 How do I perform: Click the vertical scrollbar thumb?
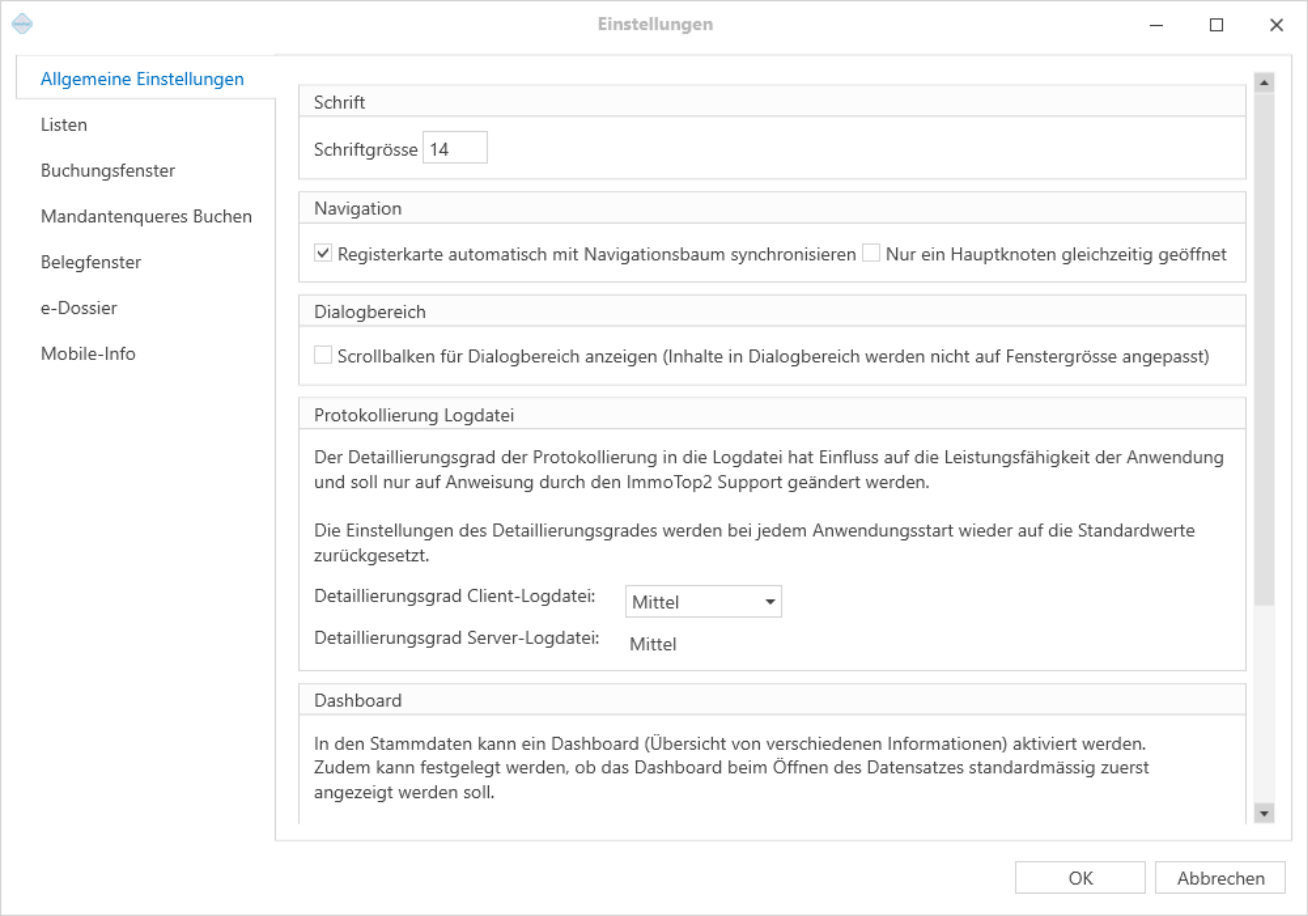point(1265,349)
